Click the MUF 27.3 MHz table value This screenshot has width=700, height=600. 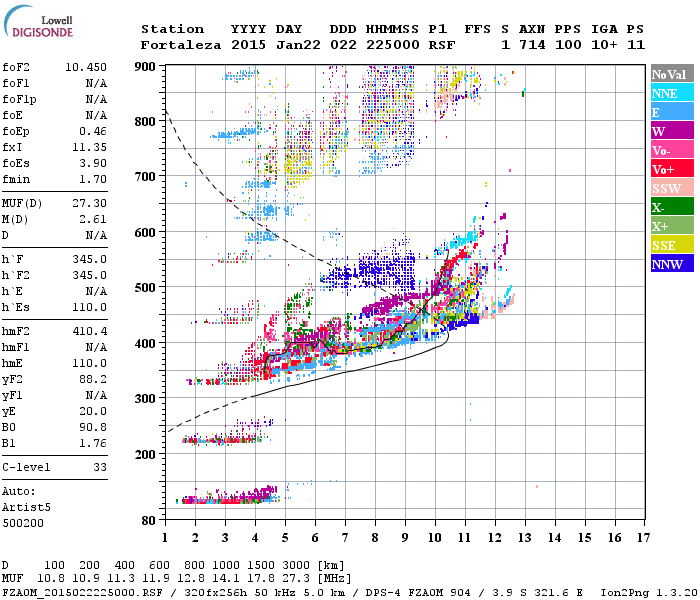tap(295, 579)
